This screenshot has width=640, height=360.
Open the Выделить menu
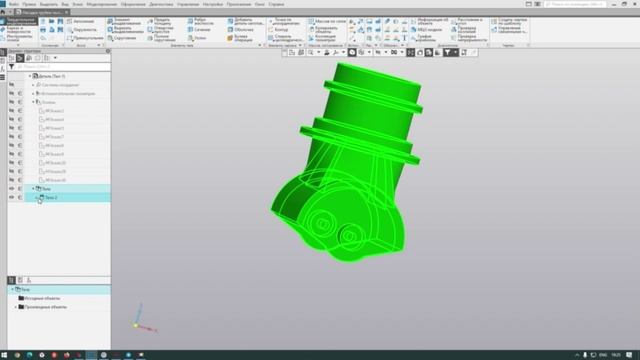point(49,4)
